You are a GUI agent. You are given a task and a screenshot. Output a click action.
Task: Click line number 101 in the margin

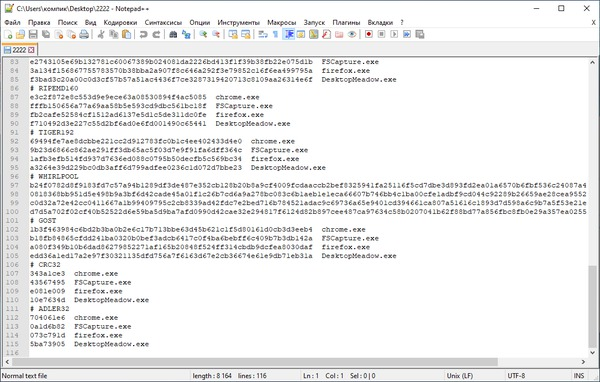tap(12, 220)
